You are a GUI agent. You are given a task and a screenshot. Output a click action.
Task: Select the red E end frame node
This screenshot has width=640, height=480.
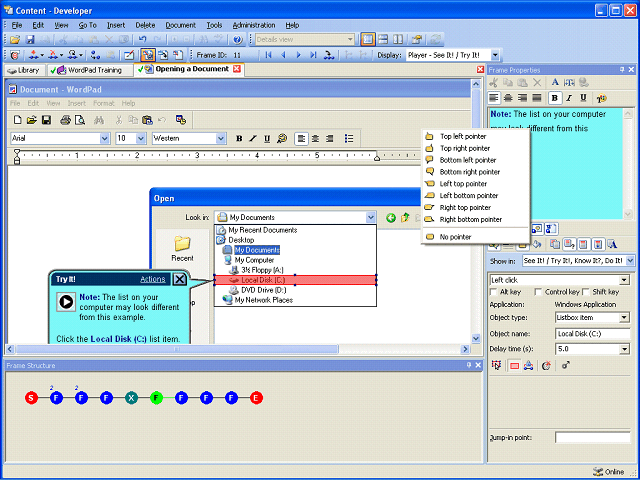(256, 398)
